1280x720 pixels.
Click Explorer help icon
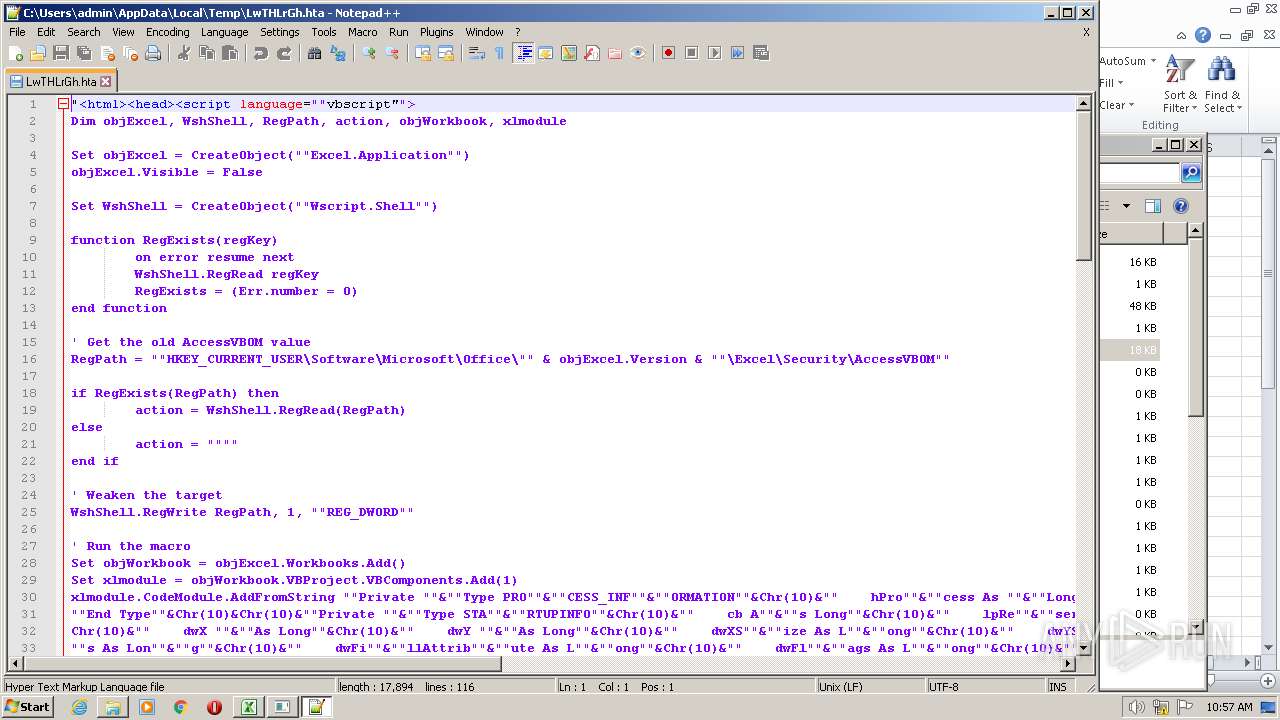tap(1181, 206)
